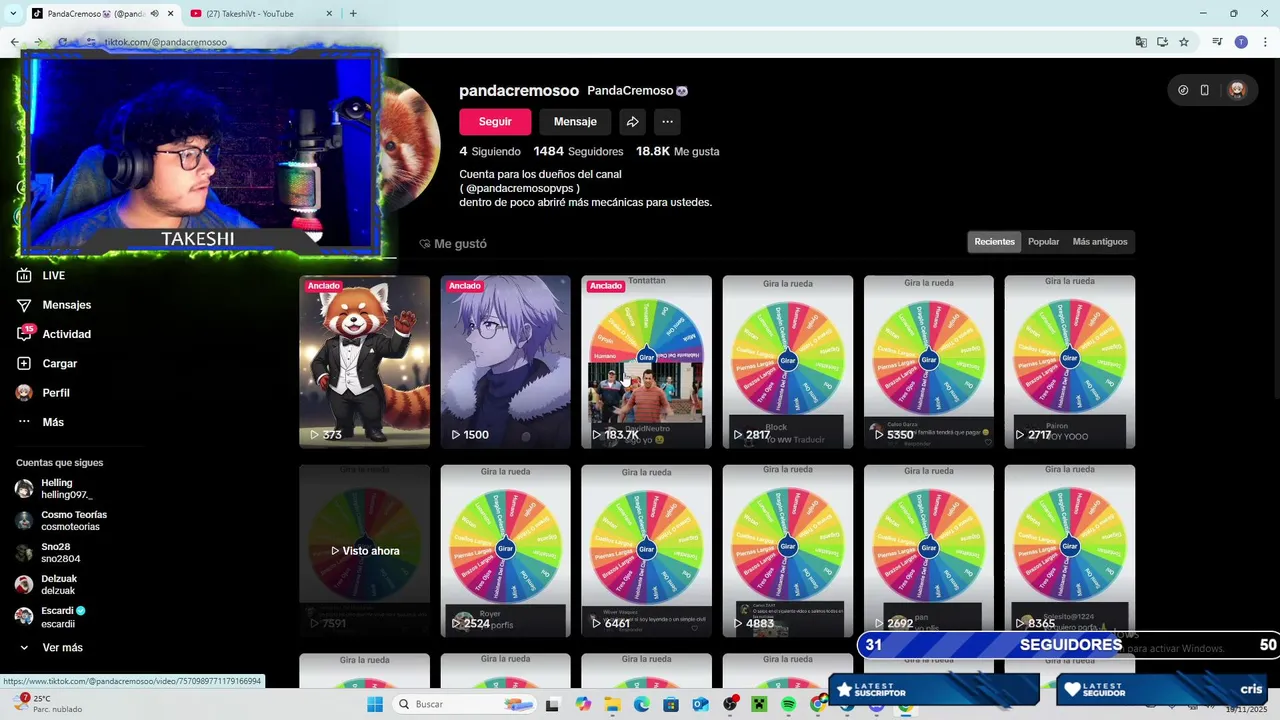
Task: Switch to Más antiguos sort tab
Action: 1100,242
